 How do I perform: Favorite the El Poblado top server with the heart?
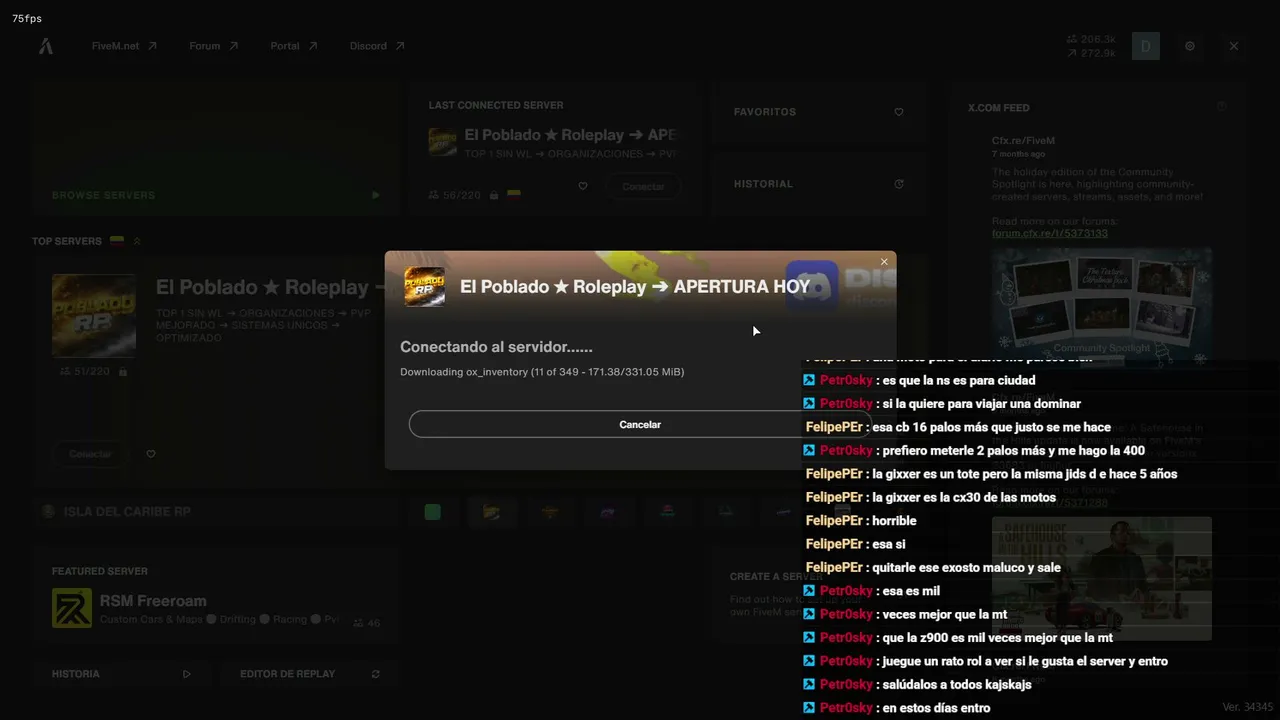point(151,454)
